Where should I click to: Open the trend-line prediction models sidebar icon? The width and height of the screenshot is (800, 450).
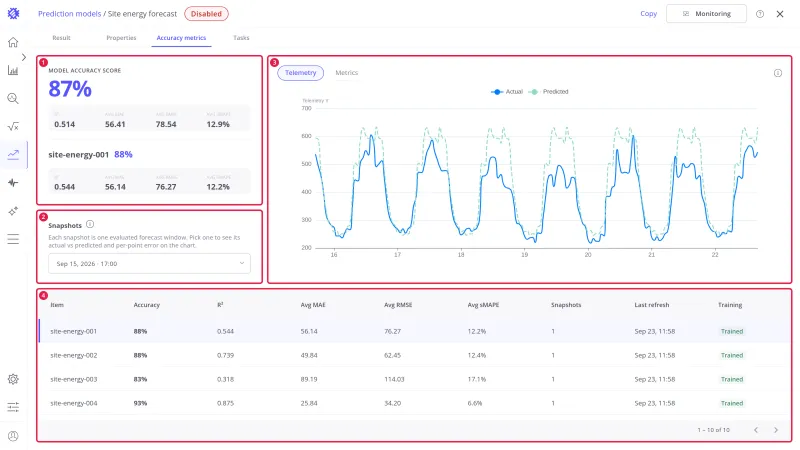(x=13, y=155)
